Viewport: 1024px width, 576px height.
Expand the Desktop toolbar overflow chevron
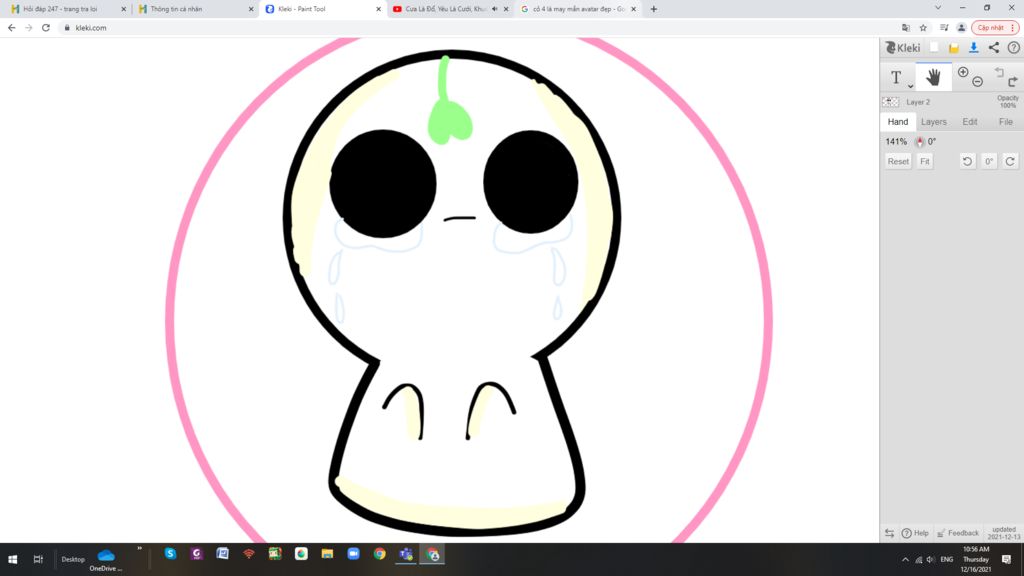coord(140,549)
